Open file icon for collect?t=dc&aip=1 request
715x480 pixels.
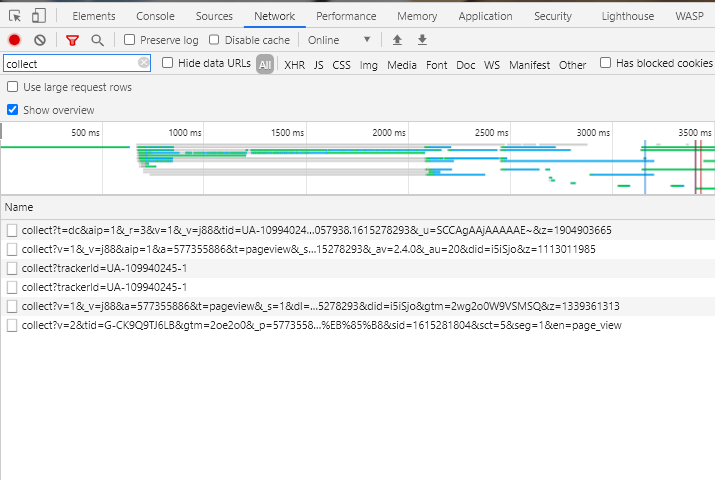(x=12, y=231)
